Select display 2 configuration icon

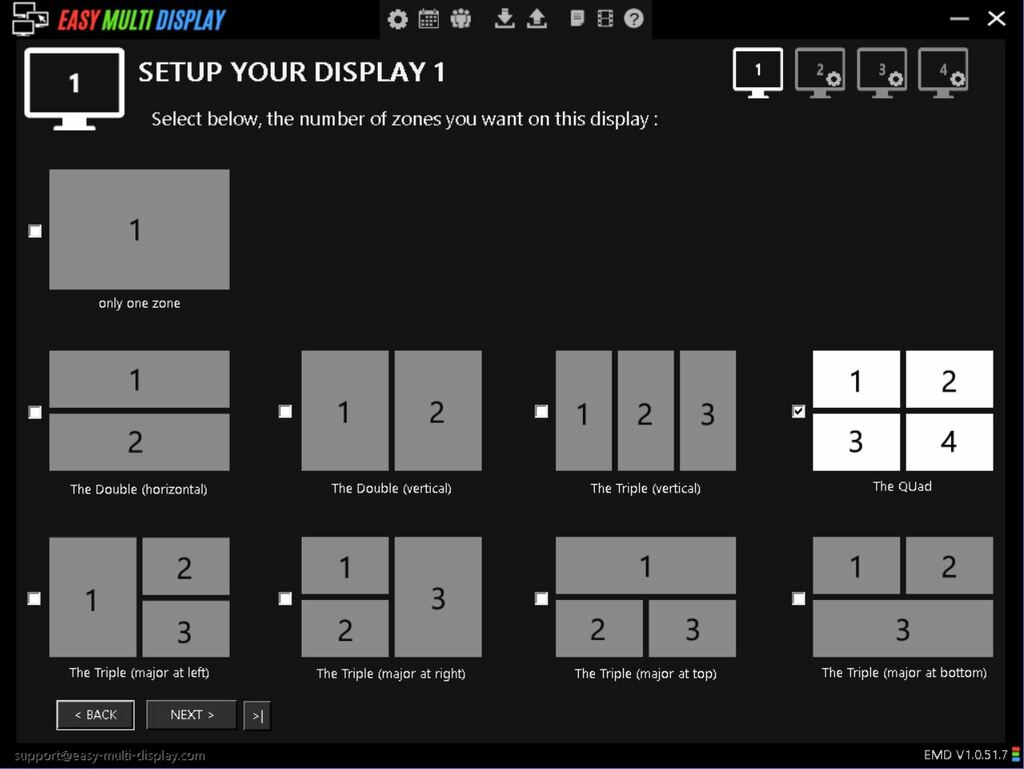(819, 71)
